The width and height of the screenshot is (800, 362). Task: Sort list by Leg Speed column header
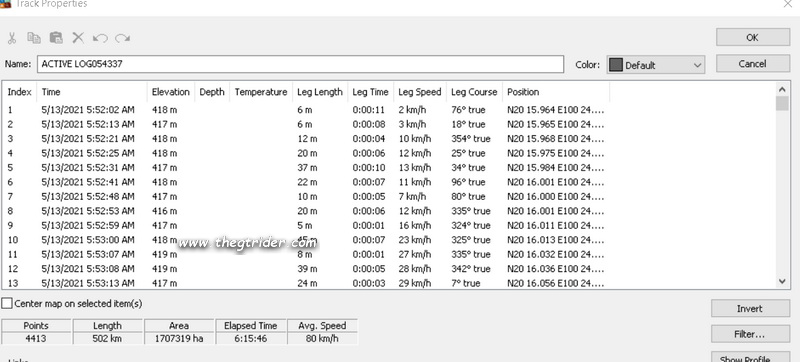tap(419, 92)
